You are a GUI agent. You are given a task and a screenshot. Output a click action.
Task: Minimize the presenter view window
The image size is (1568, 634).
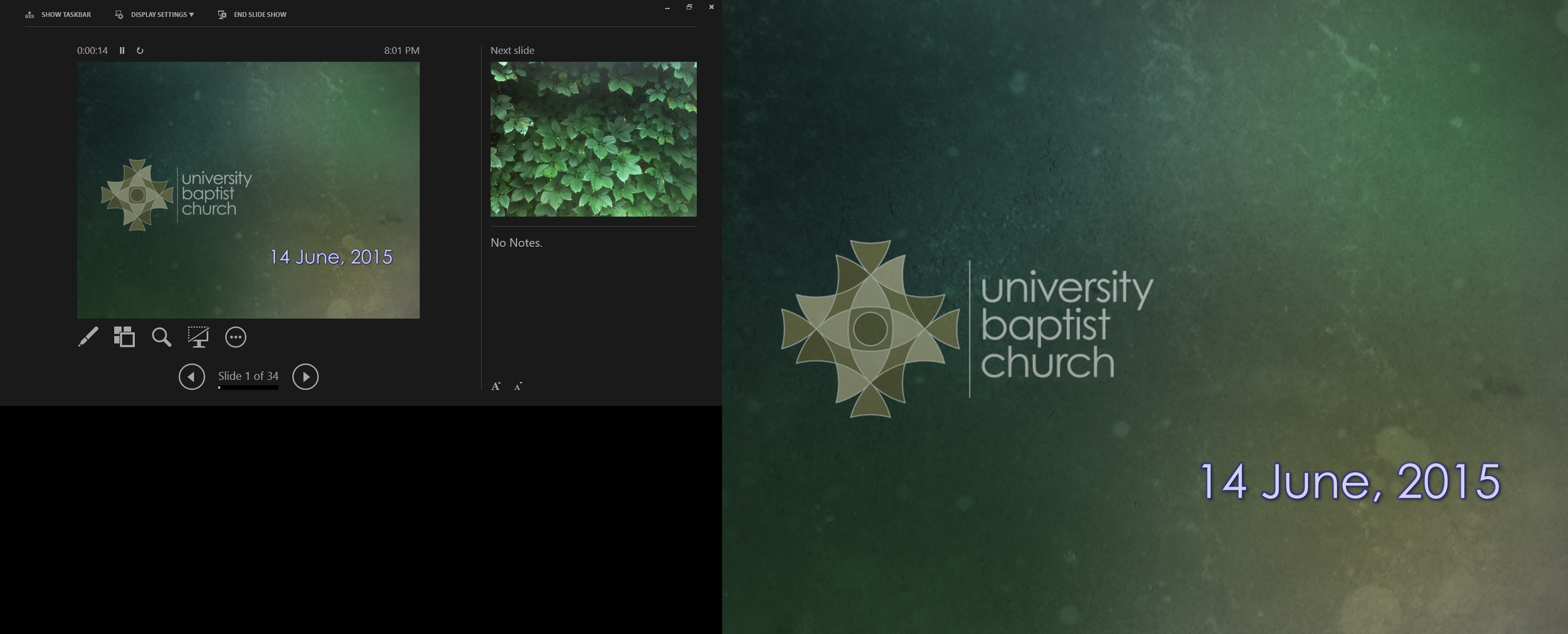667,8
